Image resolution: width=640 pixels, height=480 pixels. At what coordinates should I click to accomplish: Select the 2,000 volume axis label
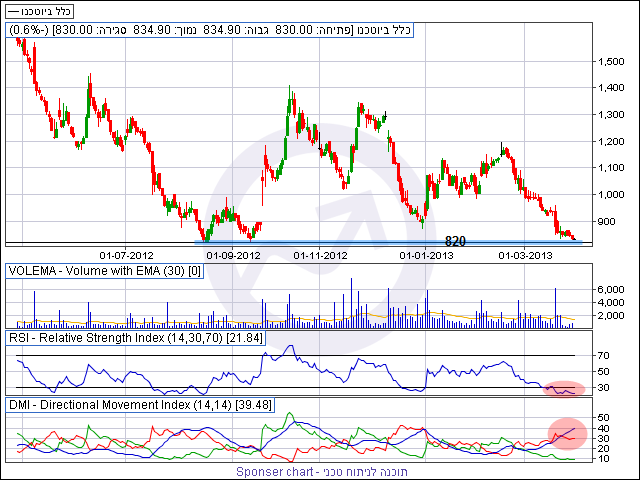[611, 316]
